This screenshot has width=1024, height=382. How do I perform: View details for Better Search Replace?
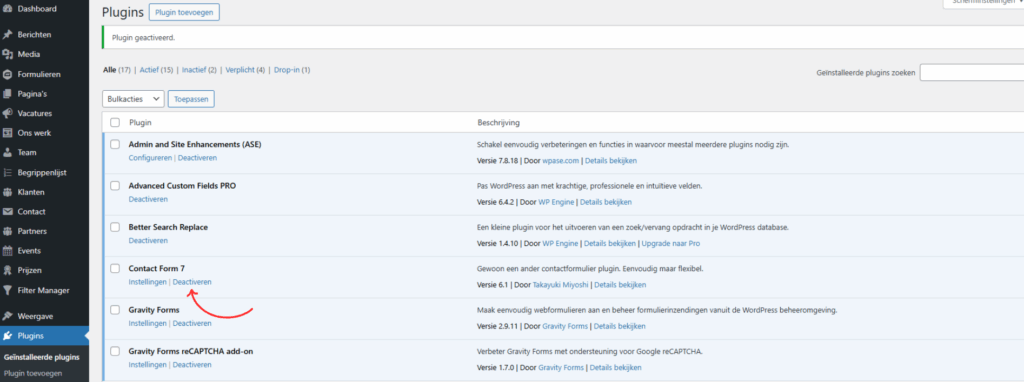click(609, 244)
